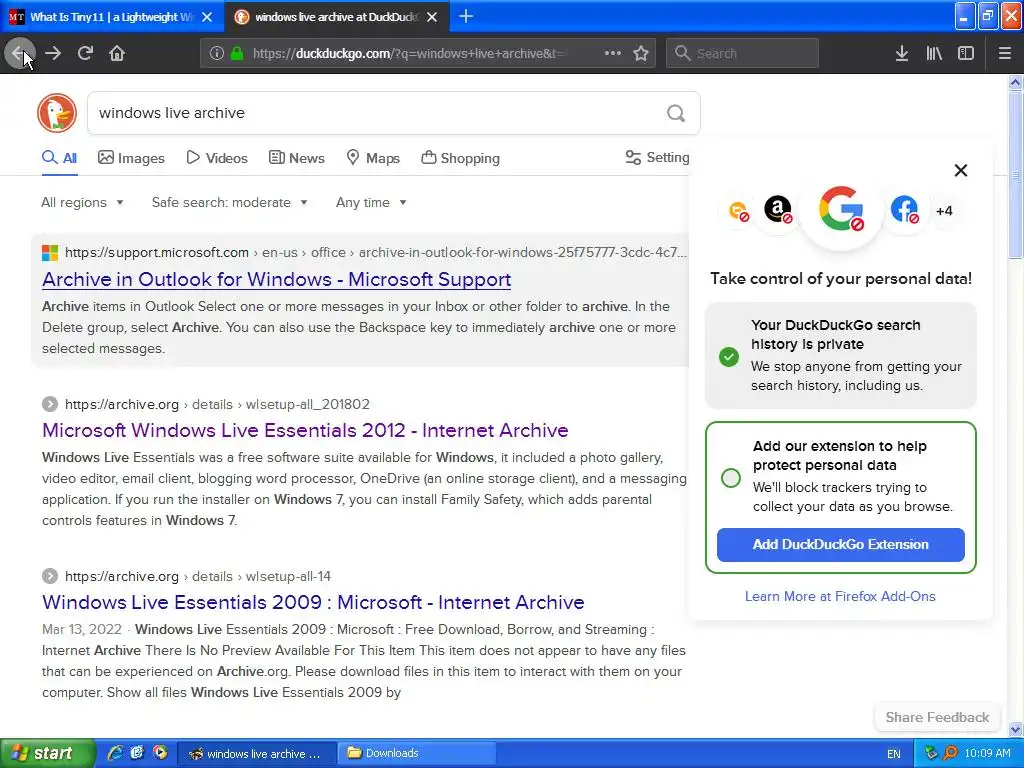Toggle the empty circle for extension step
The image size is (1024, 768).
point(731,478)
